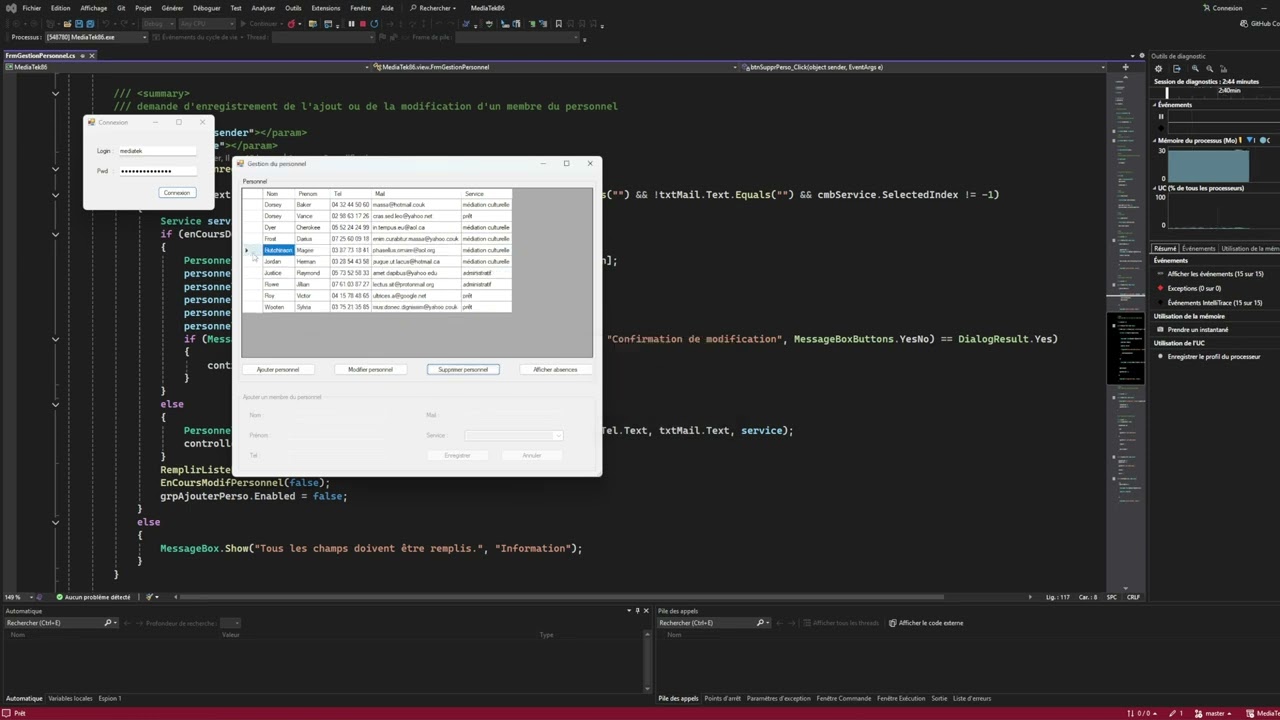Zoom in on the diagnostics timeline
Image resolution: width=1280 pixels, height=720 pixels.
(x=1194, y=69)
